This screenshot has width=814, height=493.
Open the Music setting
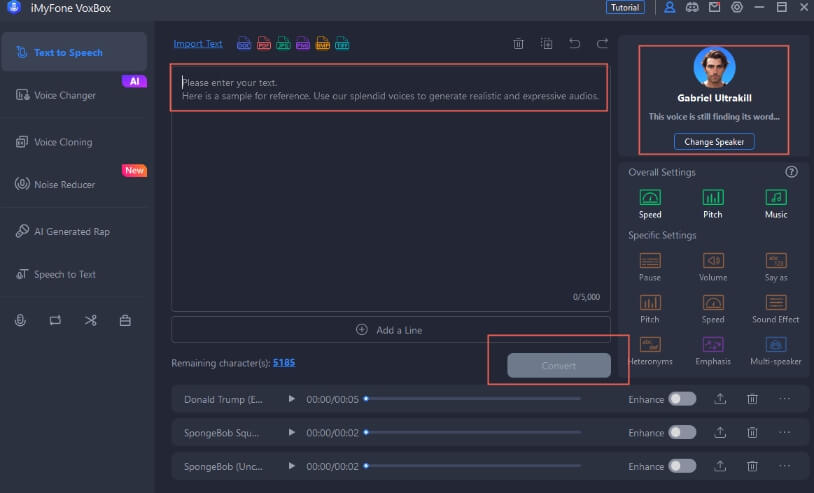coord(776,204)
